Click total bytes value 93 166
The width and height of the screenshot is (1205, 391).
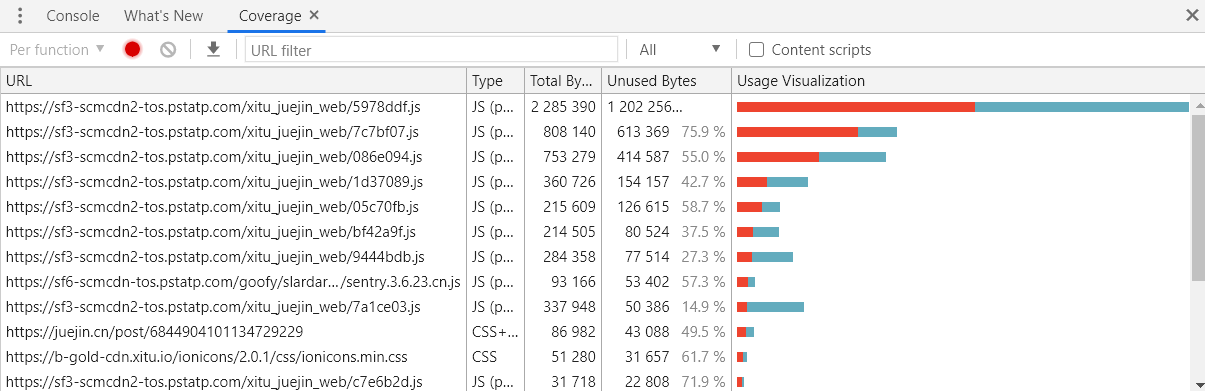tap(573, 281)
